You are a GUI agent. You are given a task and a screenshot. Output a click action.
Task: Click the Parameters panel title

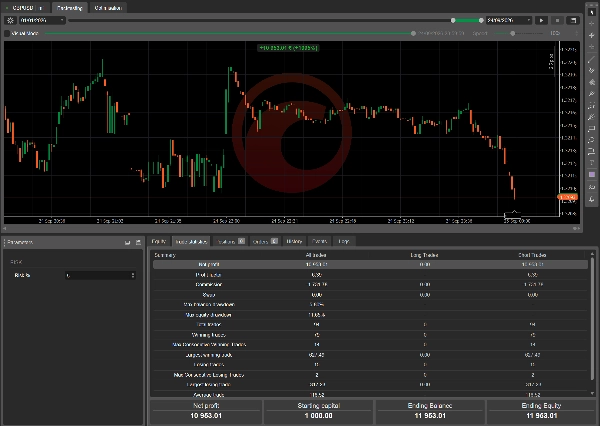20,242
